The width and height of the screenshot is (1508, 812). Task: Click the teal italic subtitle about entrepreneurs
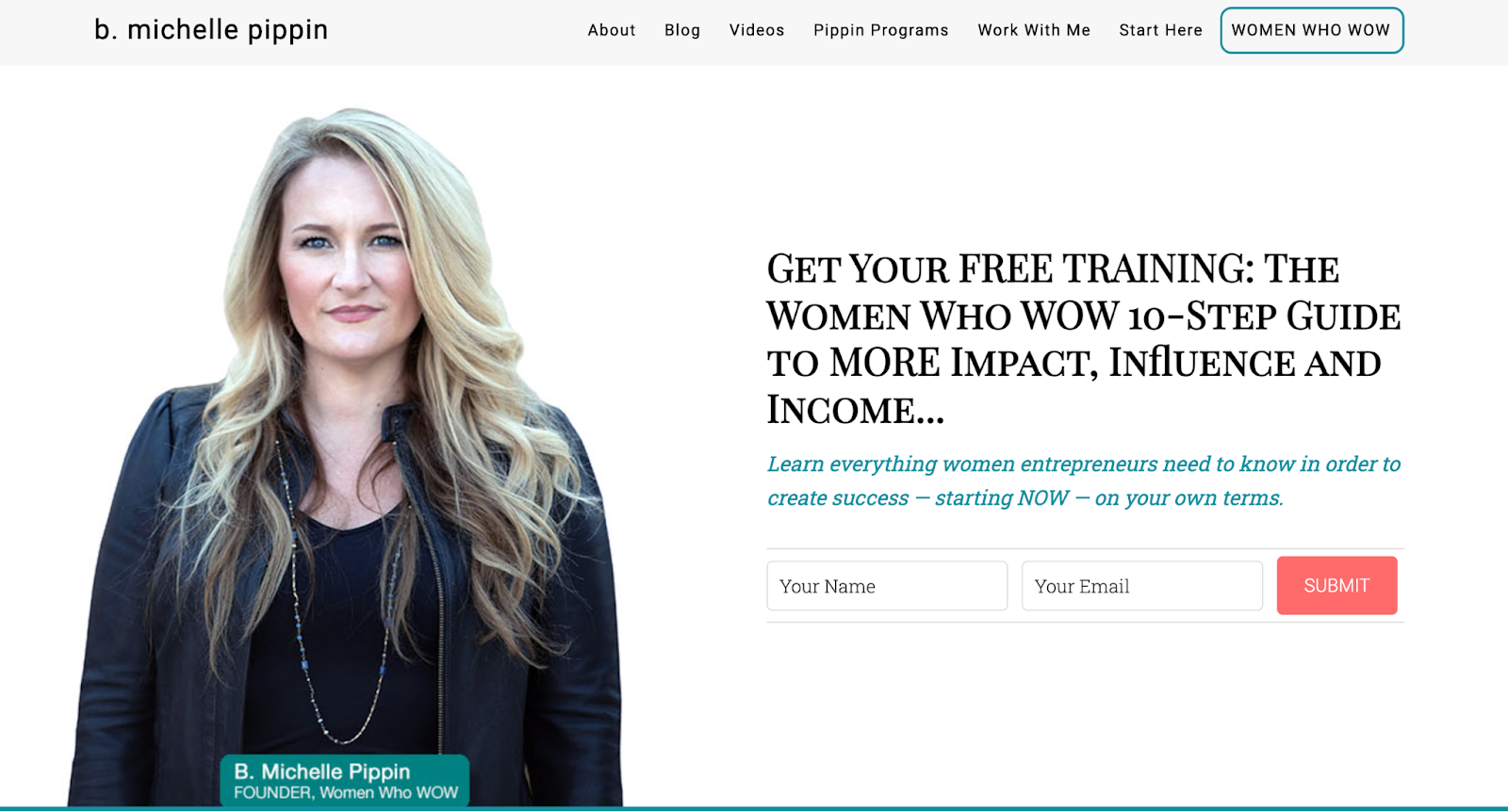(1084, 480)
